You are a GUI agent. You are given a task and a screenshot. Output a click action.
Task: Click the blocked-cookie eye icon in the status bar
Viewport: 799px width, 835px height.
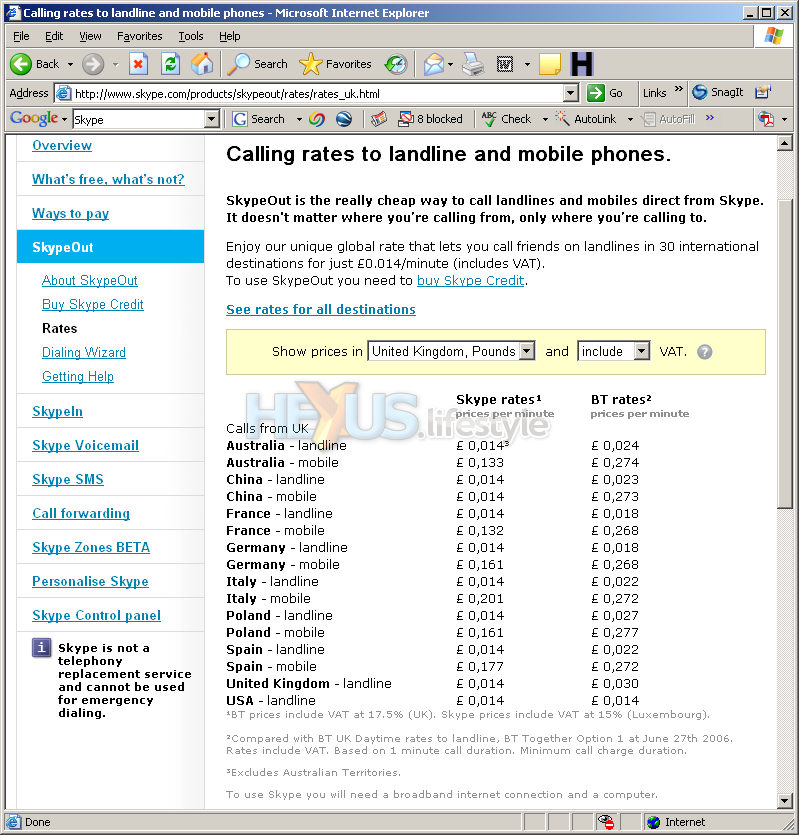[605, 822]
